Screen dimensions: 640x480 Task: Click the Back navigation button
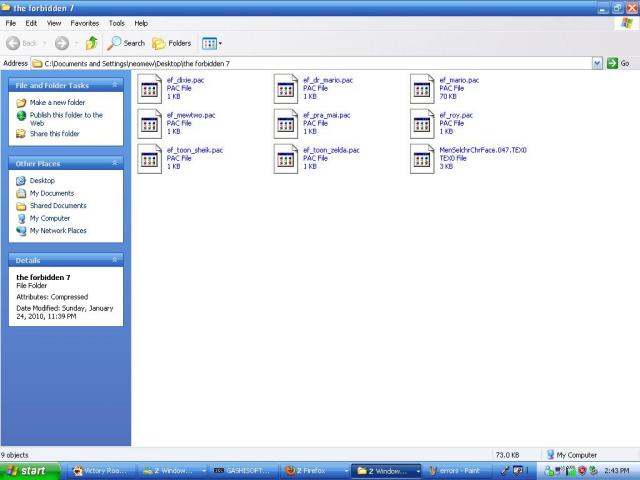[23, 43]
